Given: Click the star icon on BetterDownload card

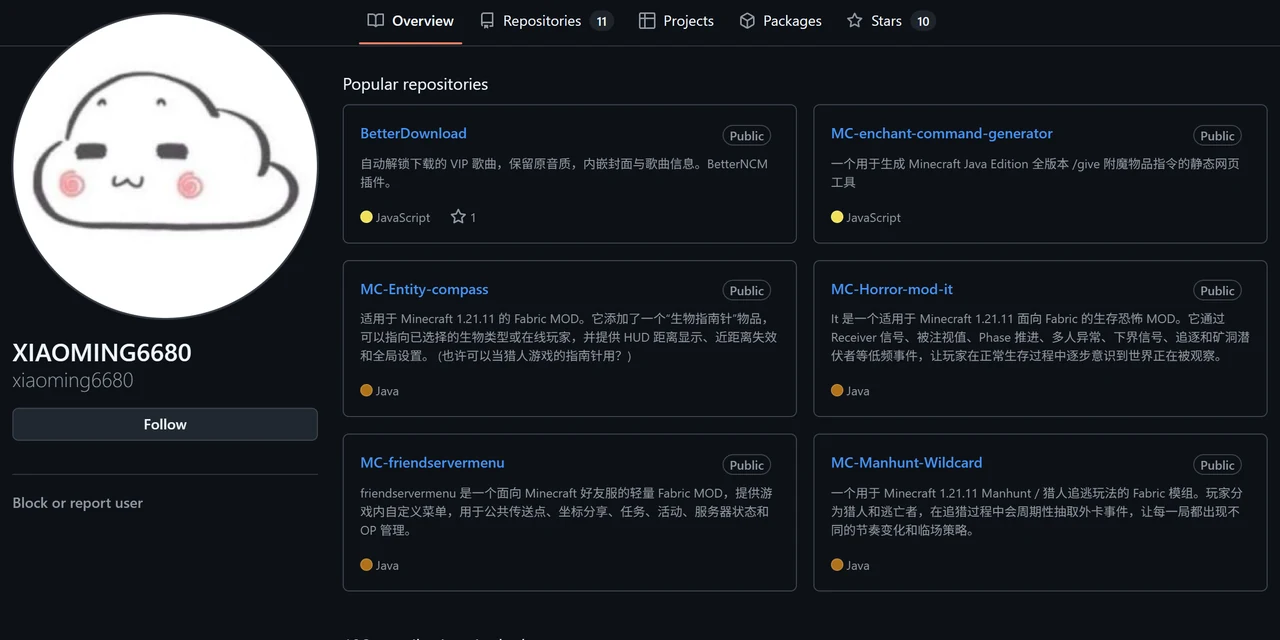Looking at the screenshot, I should (x=458, y=217).
